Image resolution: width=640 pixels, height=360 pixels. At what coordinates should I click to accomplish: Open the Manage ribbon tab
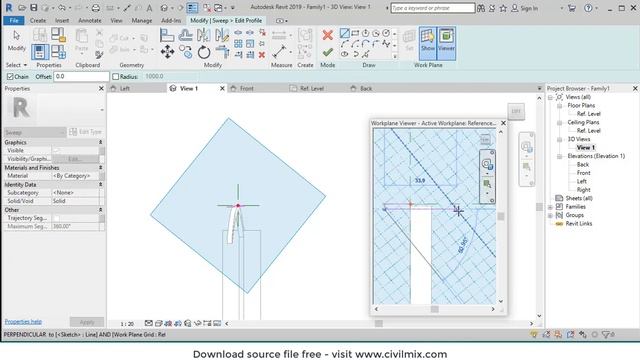tap(142, 20)
